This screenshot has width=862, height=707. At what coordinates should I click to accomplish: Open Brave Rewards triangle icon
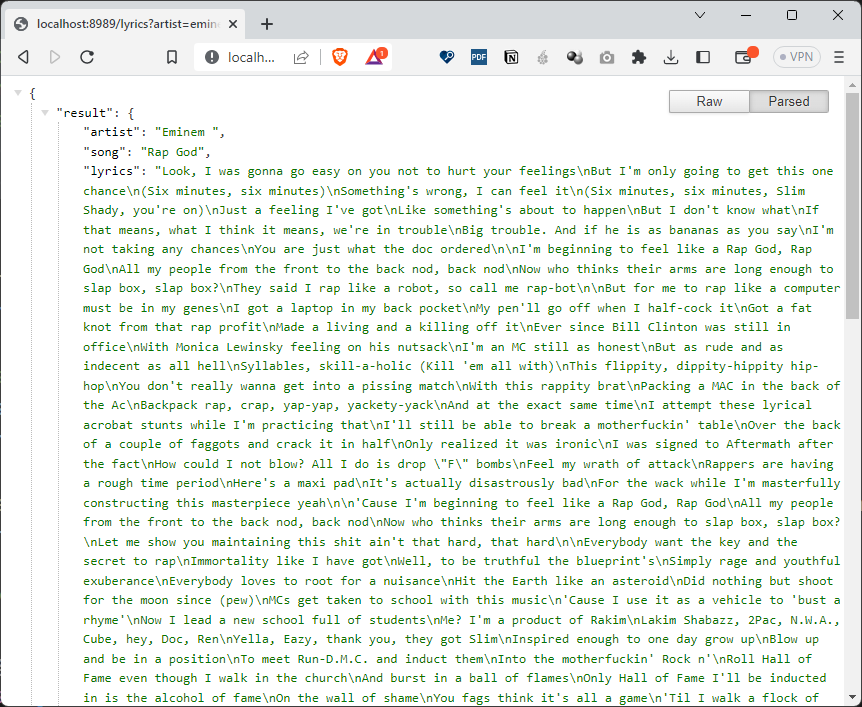[376, 57]
